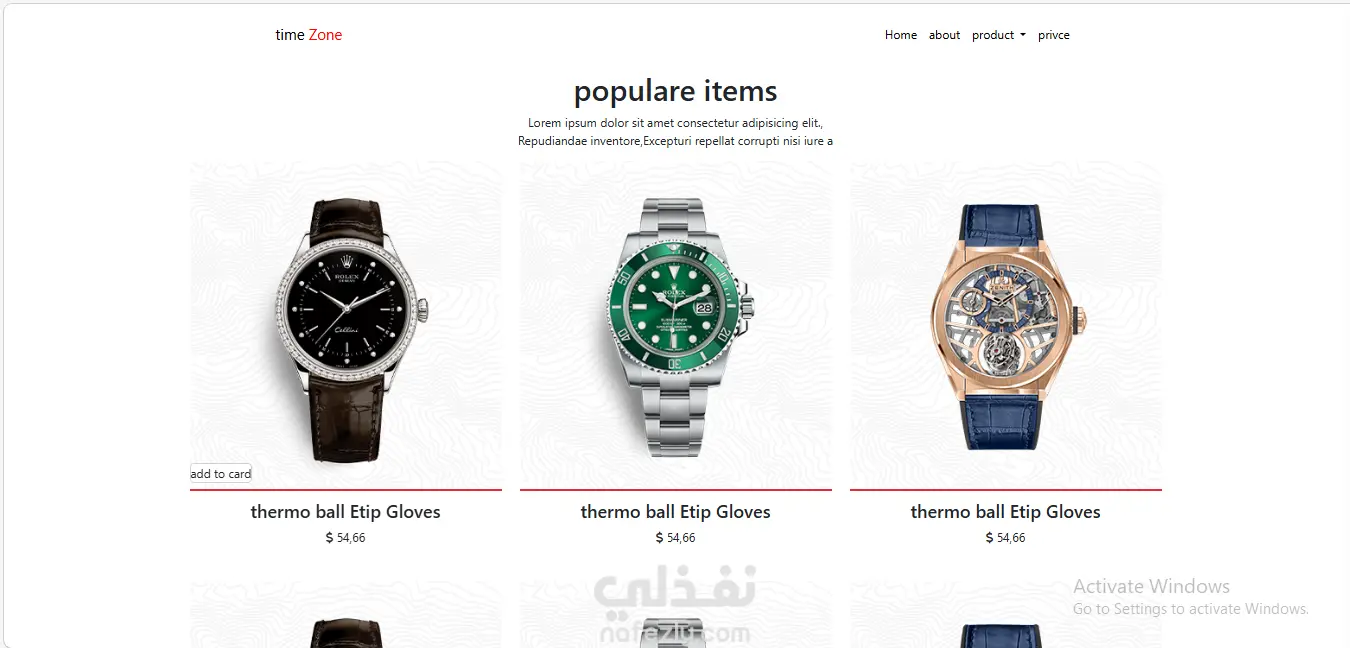
Task: Expand the product dropdown menu
Action: tap(999, 35)
